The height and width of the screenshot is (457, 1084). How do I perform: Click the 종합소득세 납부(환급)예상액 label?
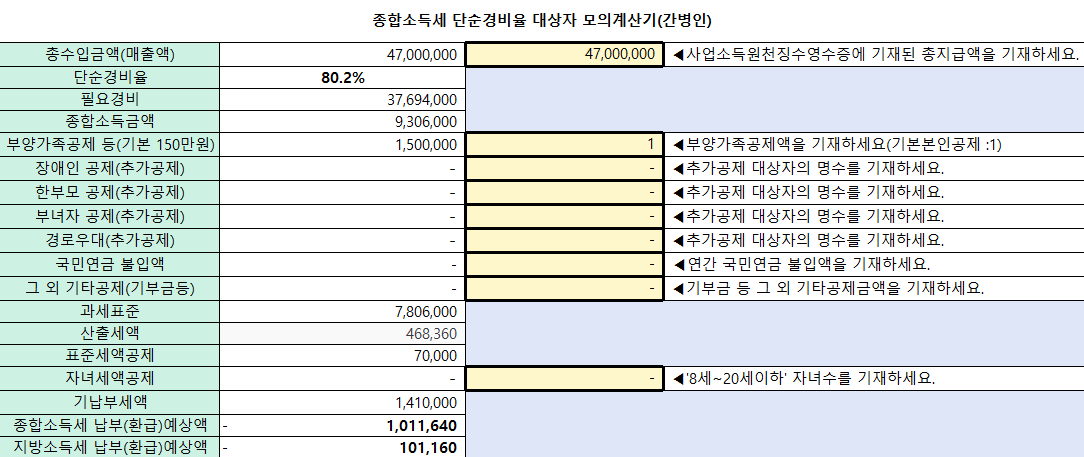(x=110, y=425)
